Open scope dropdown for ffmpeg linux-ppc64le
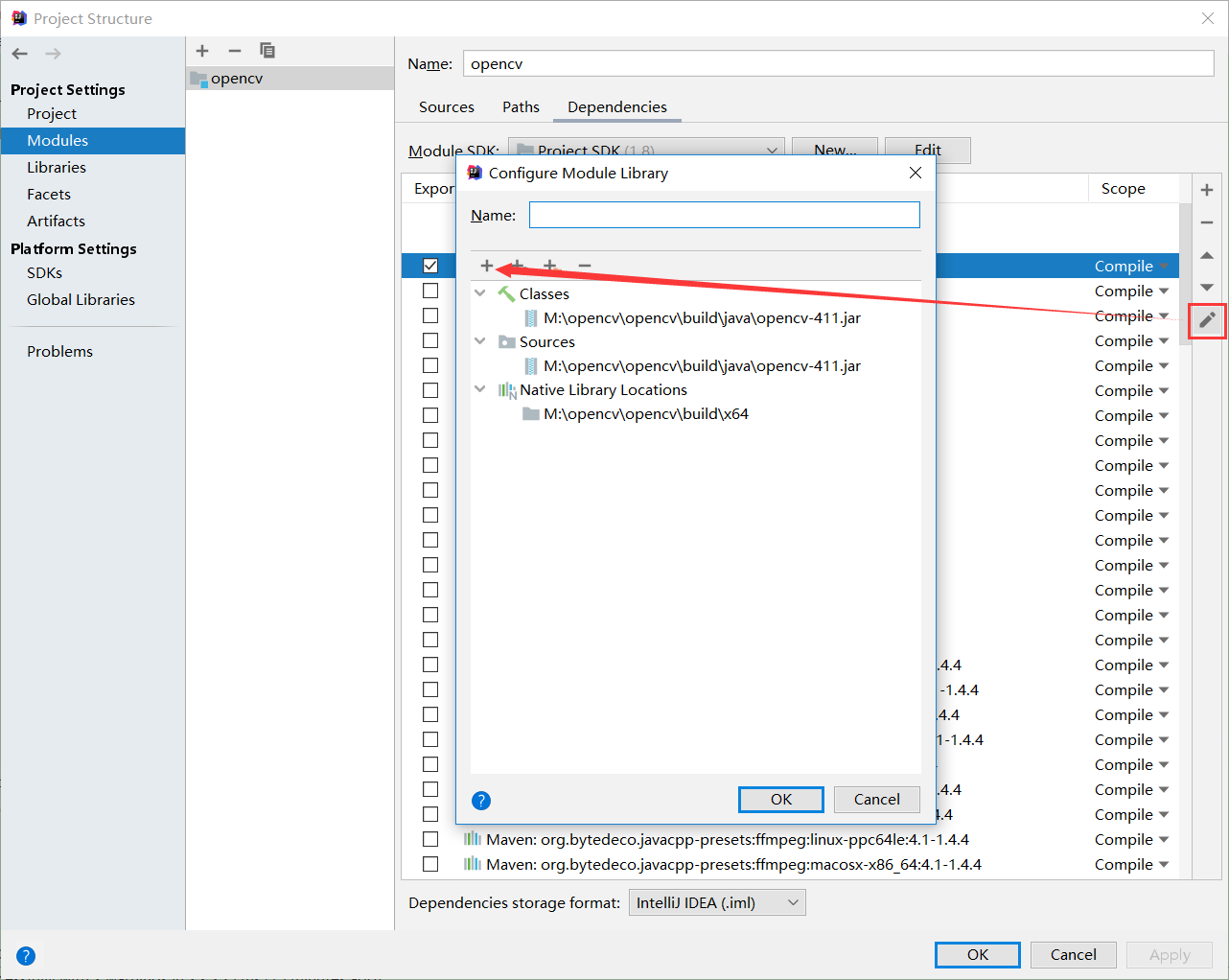 [1131, 839]
